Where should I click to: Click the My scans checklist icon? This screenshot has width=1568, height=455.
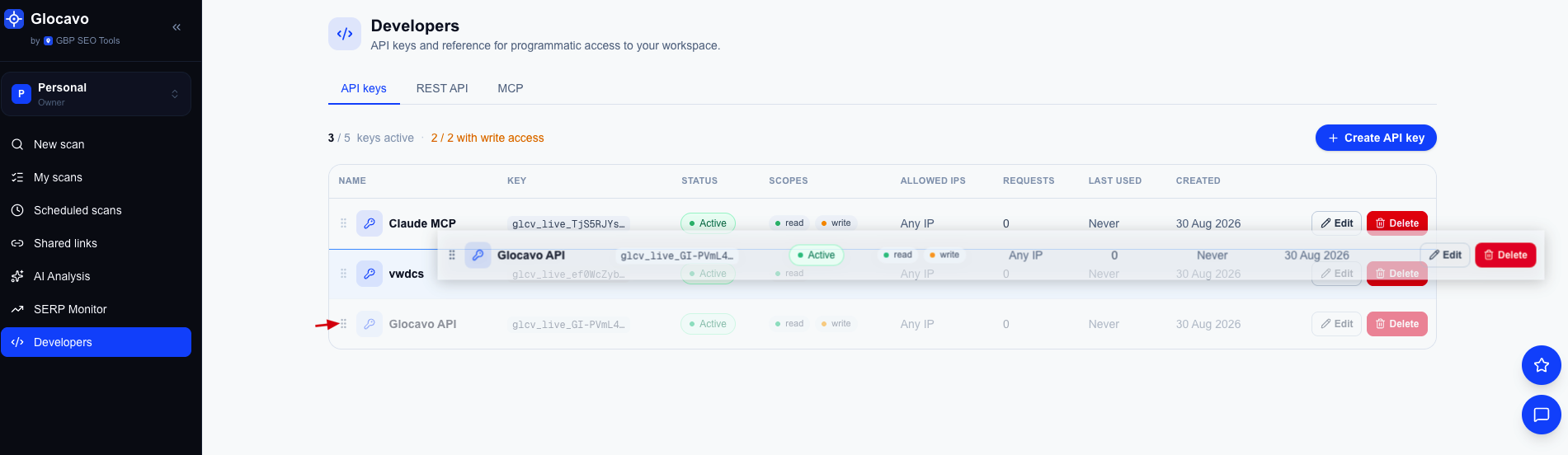pos(17,177)
